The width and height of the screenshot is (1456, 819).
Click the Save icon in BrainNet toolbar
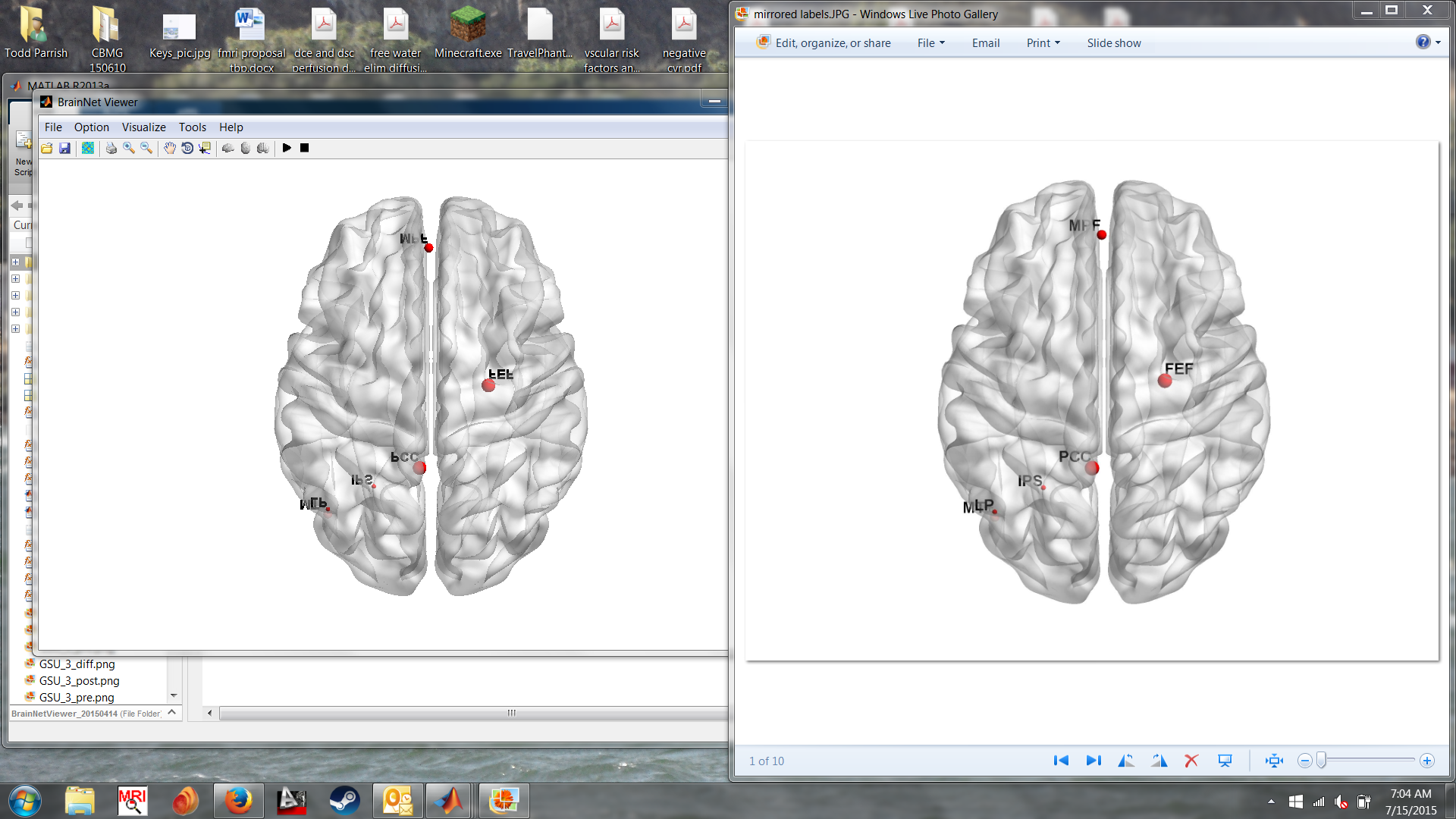[64, 148]
